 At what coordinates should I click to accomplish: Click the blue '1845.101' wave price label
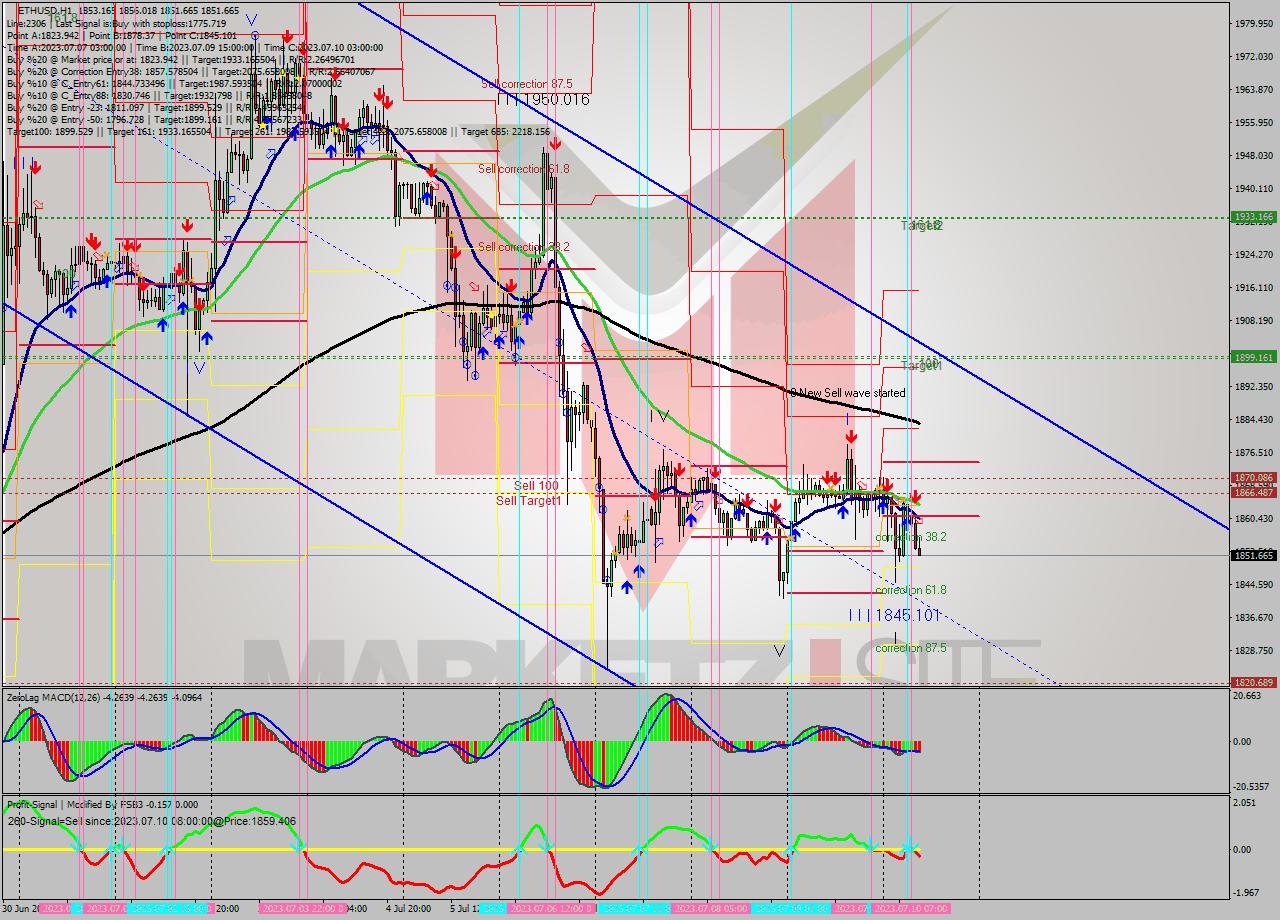coord(907,615)
